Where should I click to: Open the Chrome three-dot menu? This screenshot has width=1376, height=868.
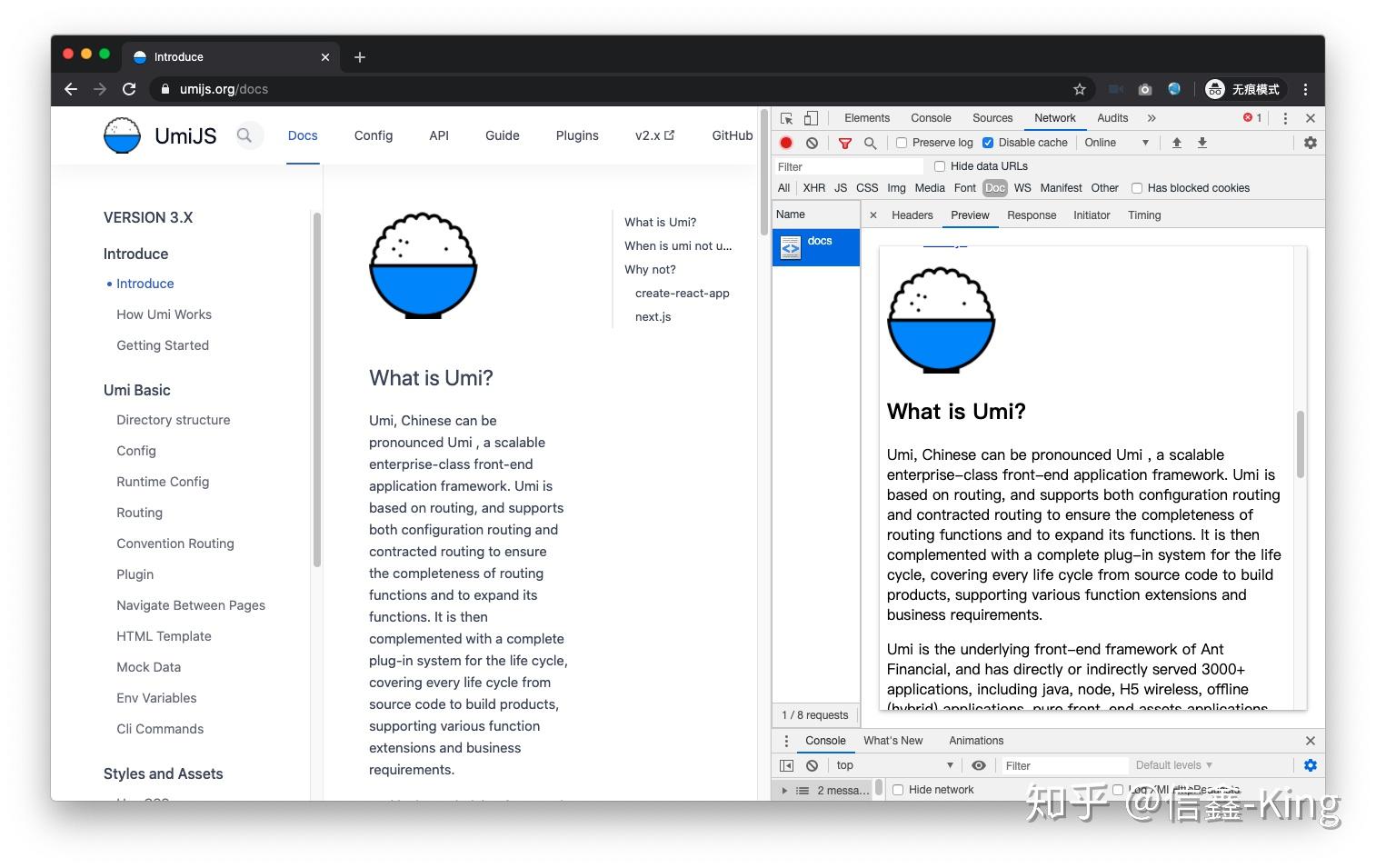(1305, 89)
